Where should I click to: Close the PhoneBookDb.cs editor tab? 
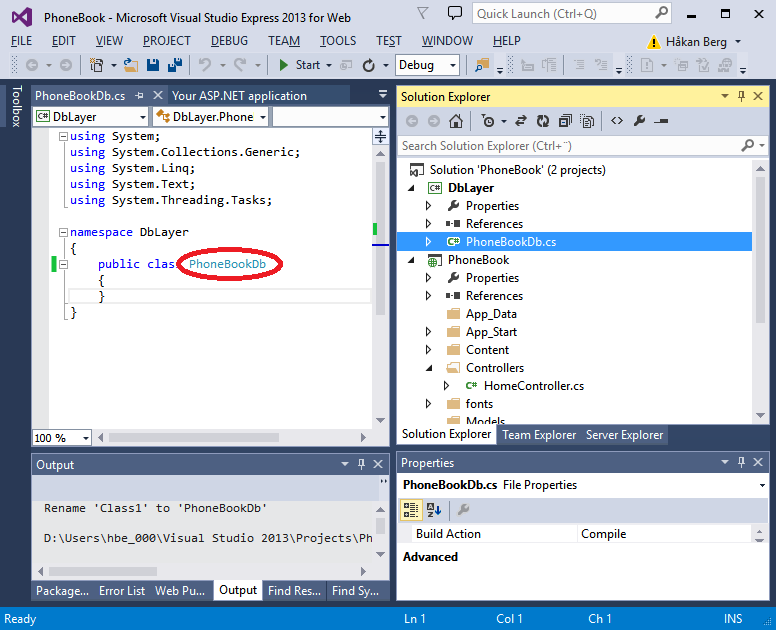[x=157, y=95]
